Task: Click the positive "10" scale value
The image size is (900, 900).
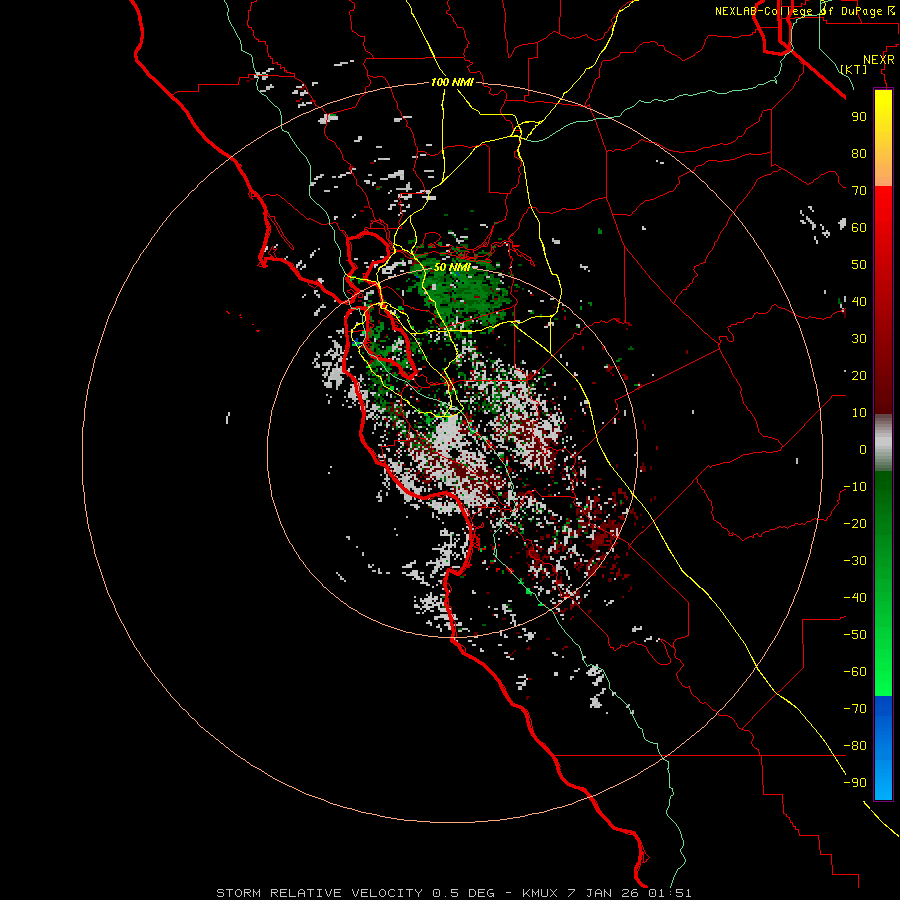Action: click(859, 413)
